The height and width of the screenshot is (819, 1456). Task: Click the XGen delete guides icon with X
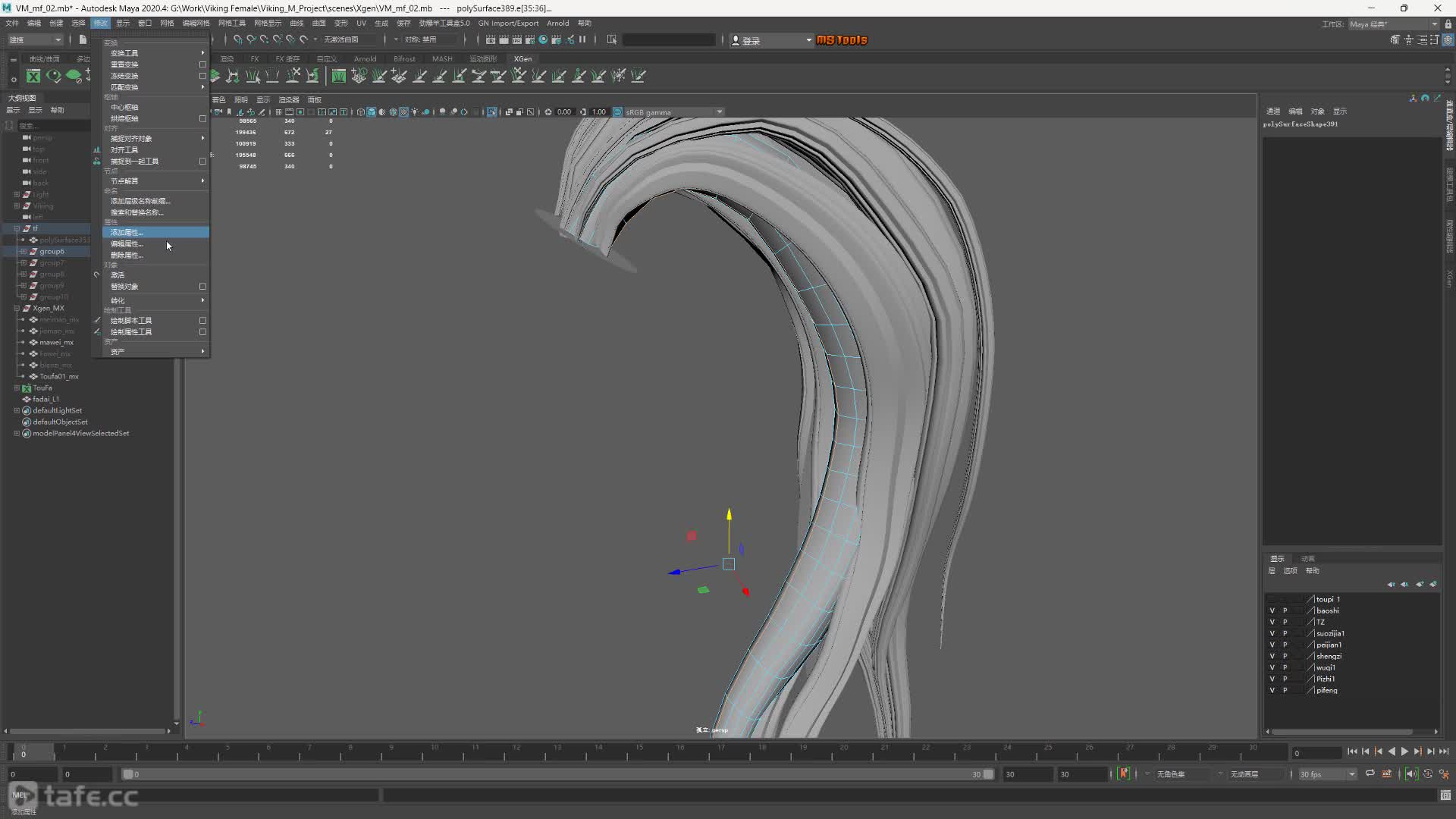pos(293,76)
